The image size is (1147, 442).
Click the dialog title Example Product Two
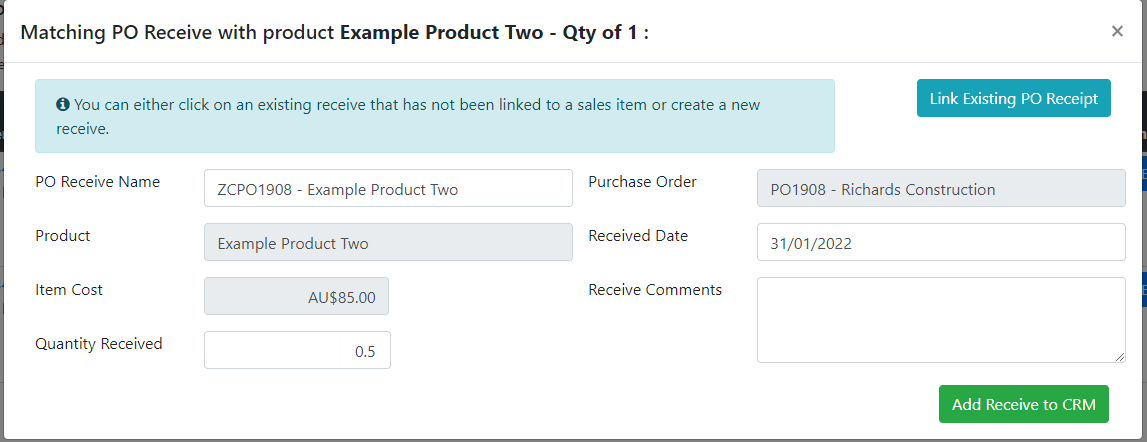pyautogui.click(x=444, y=33)
